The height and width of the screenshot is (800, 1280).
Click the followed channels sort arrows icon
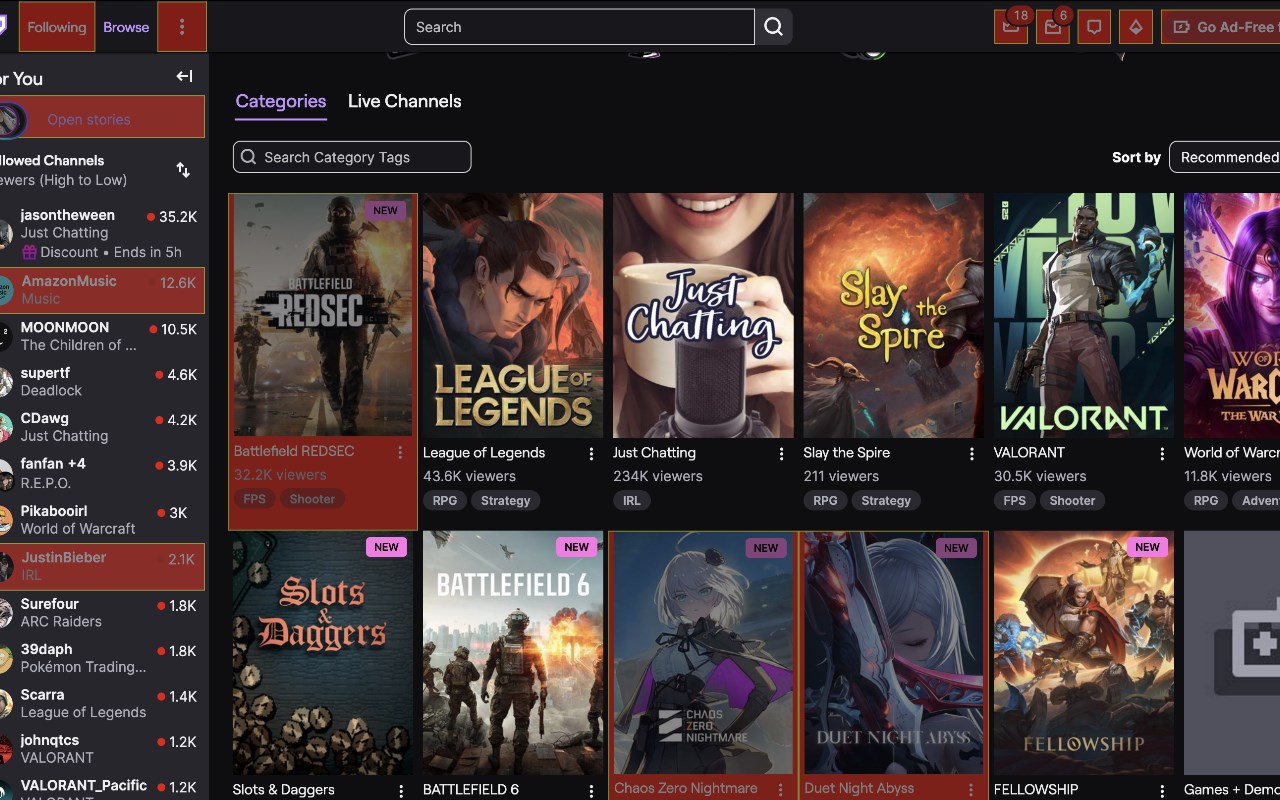click(x=183, y=170)
